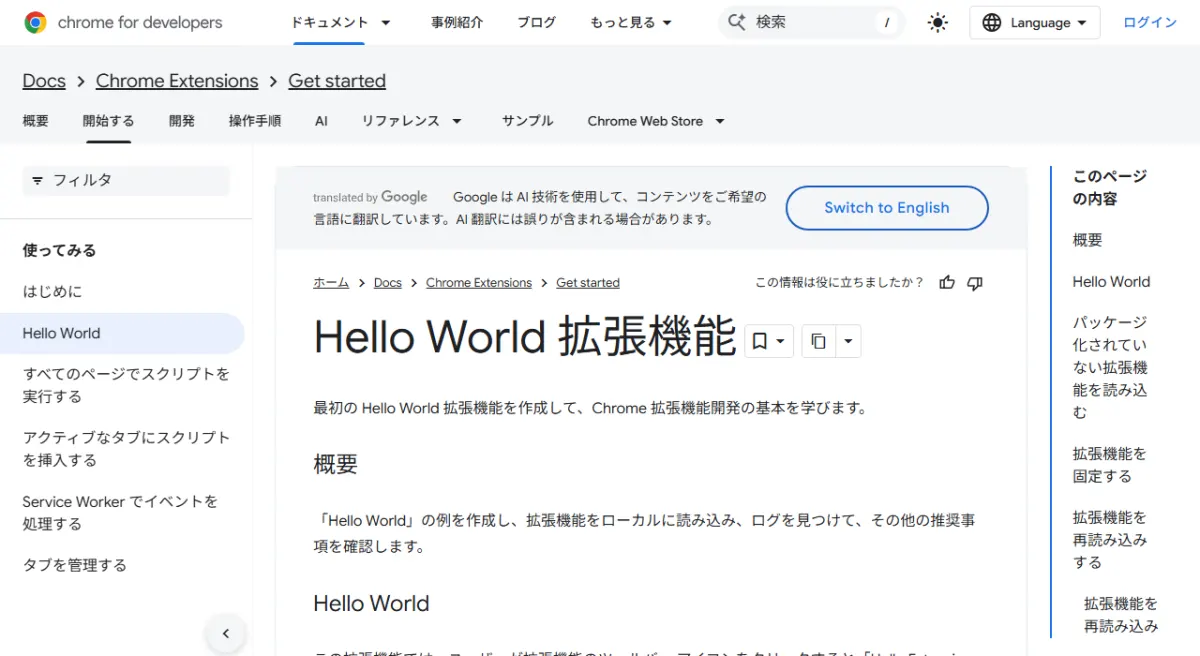Click the Switch to English button
Viewport: 1200px width, 656px height.
pyautogui.click(x=887, y=208)
